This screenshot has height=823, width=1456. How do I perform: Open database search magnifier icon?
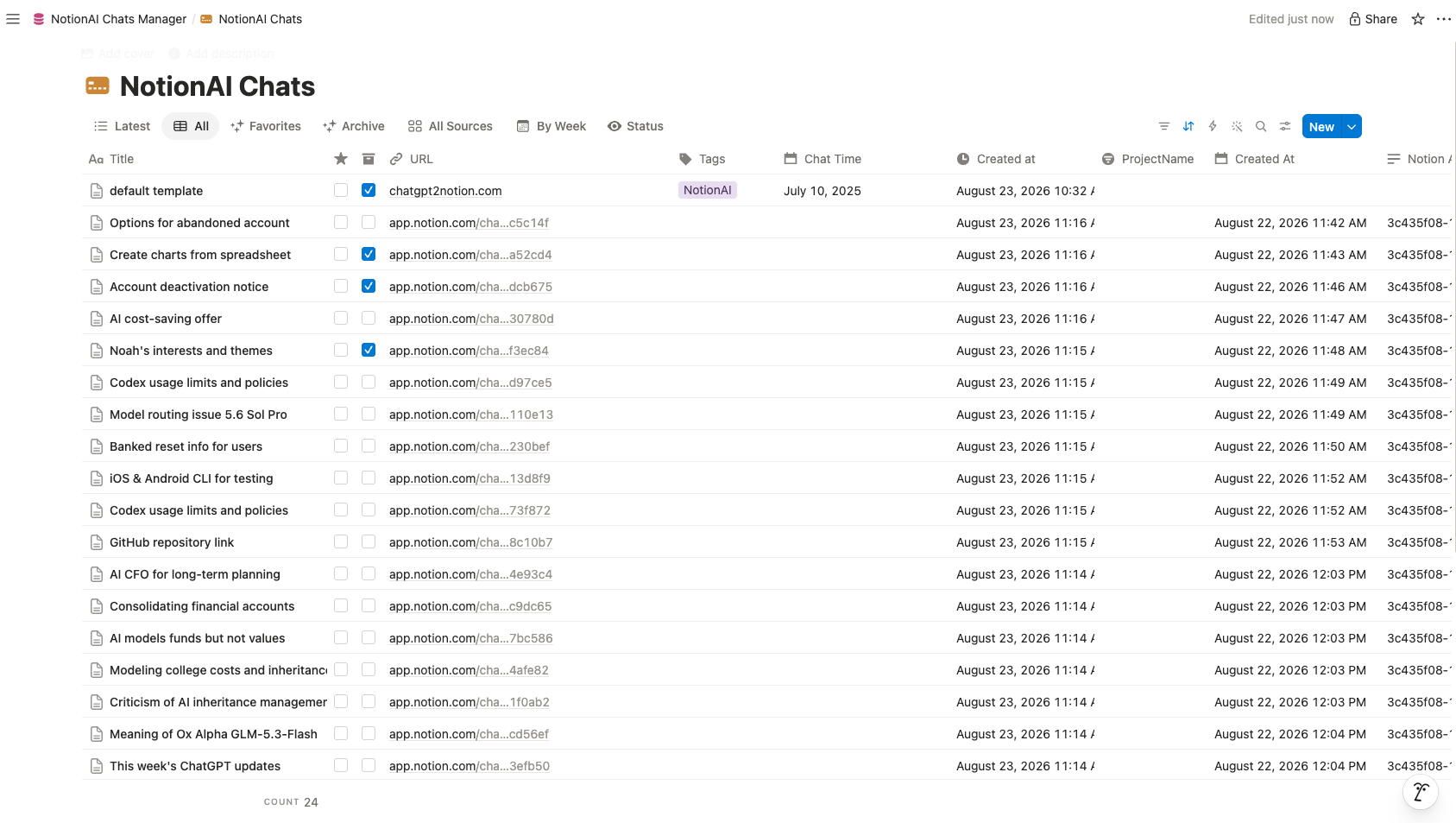1261,126
